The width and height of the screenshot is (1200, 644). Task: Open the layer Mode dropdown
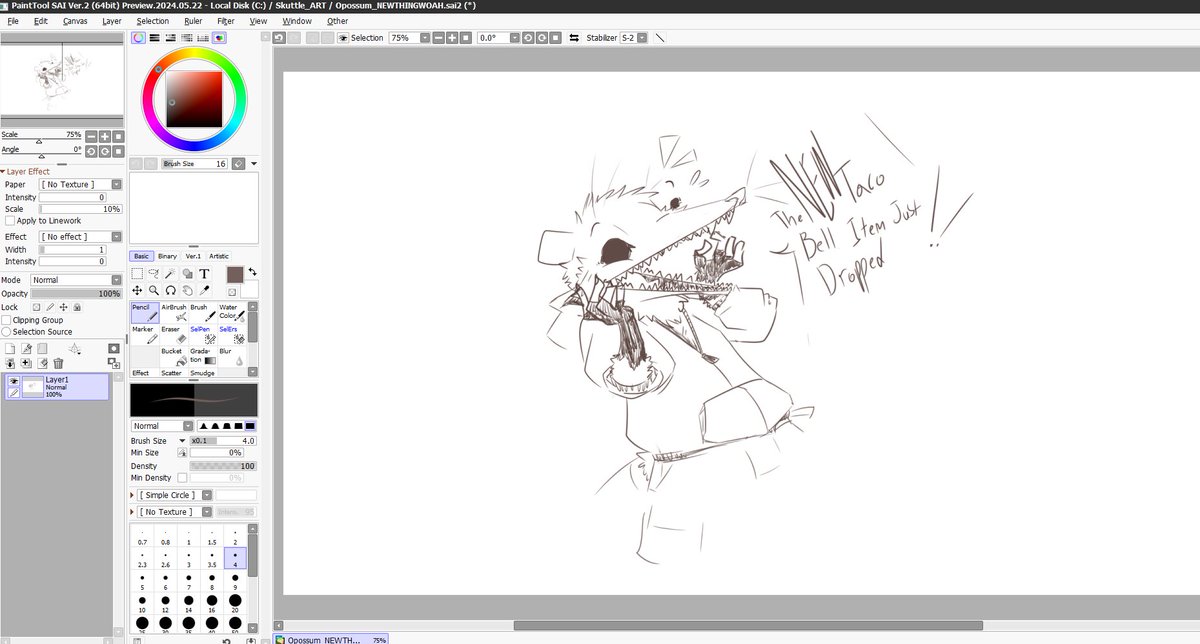(x=76, y=280)
